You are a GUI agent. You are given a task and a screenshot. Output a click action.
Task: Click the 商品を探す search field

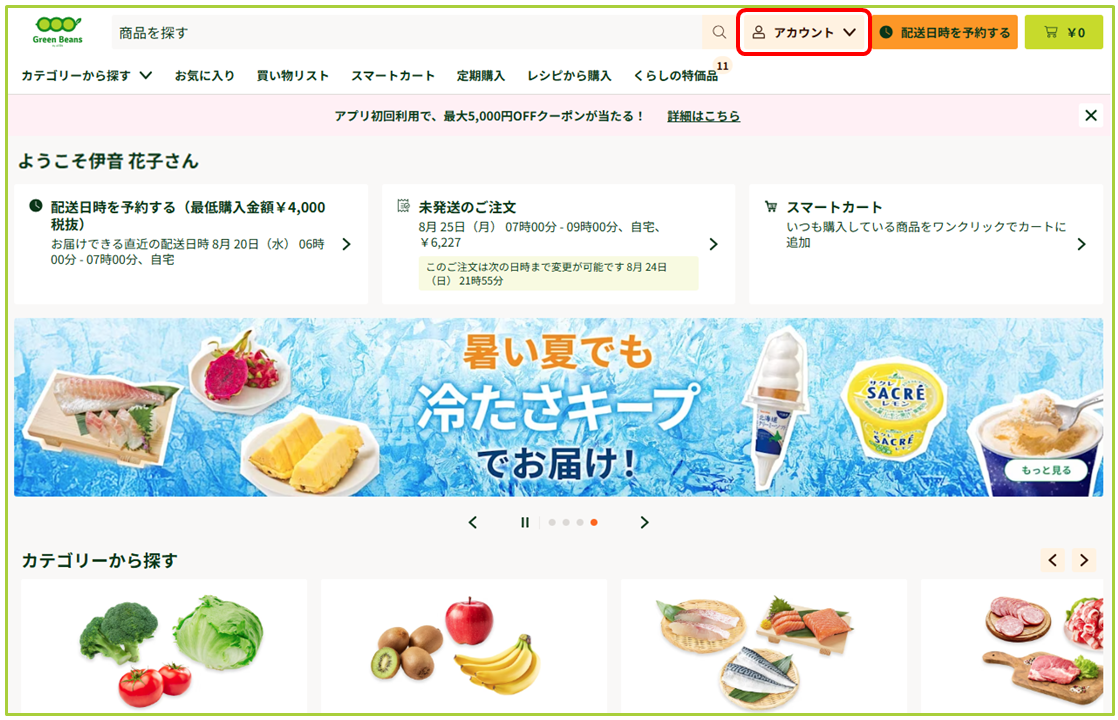click(406, 32)
